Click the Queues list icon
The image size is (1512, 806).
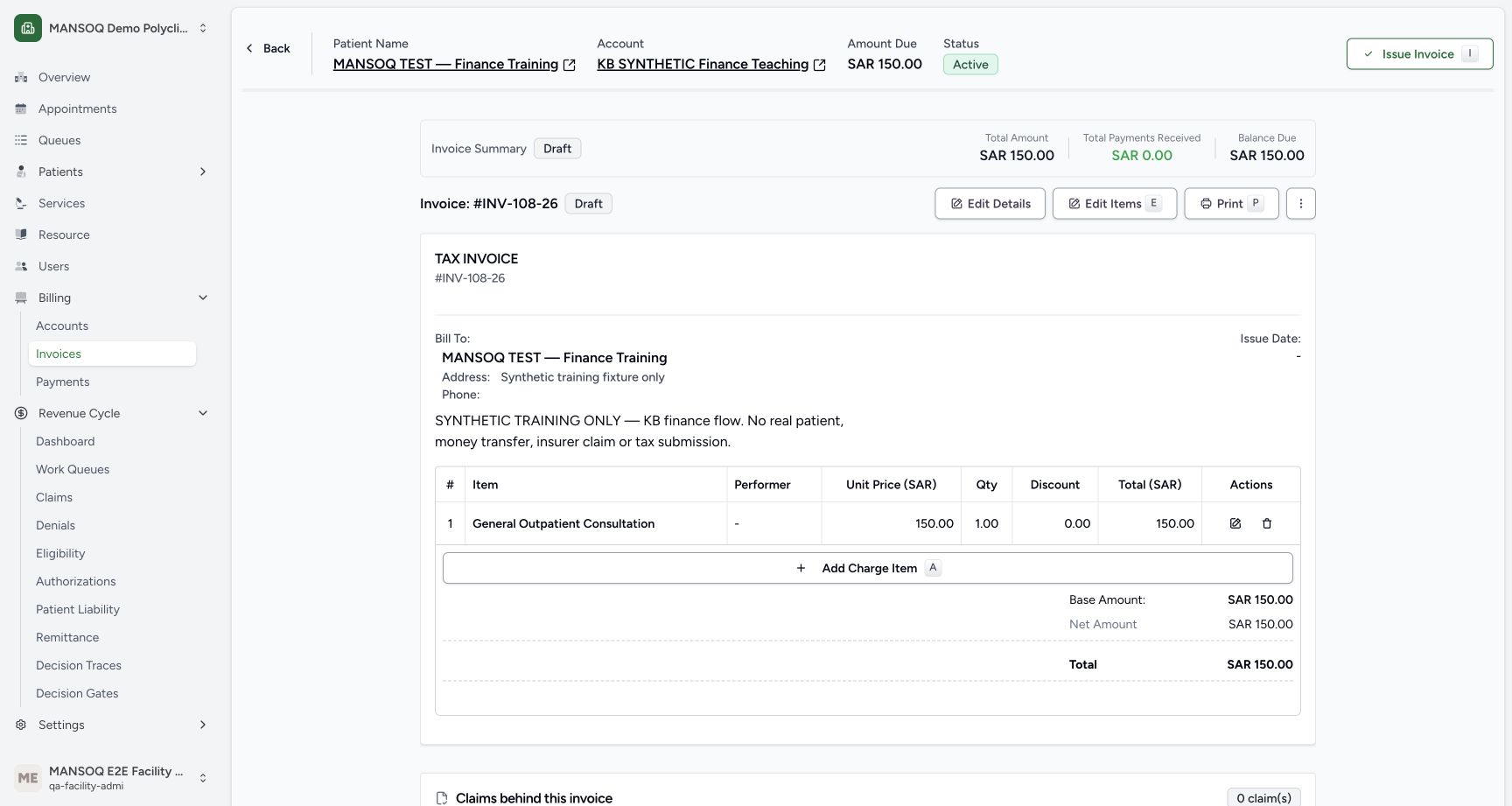(x=21, y=140)
